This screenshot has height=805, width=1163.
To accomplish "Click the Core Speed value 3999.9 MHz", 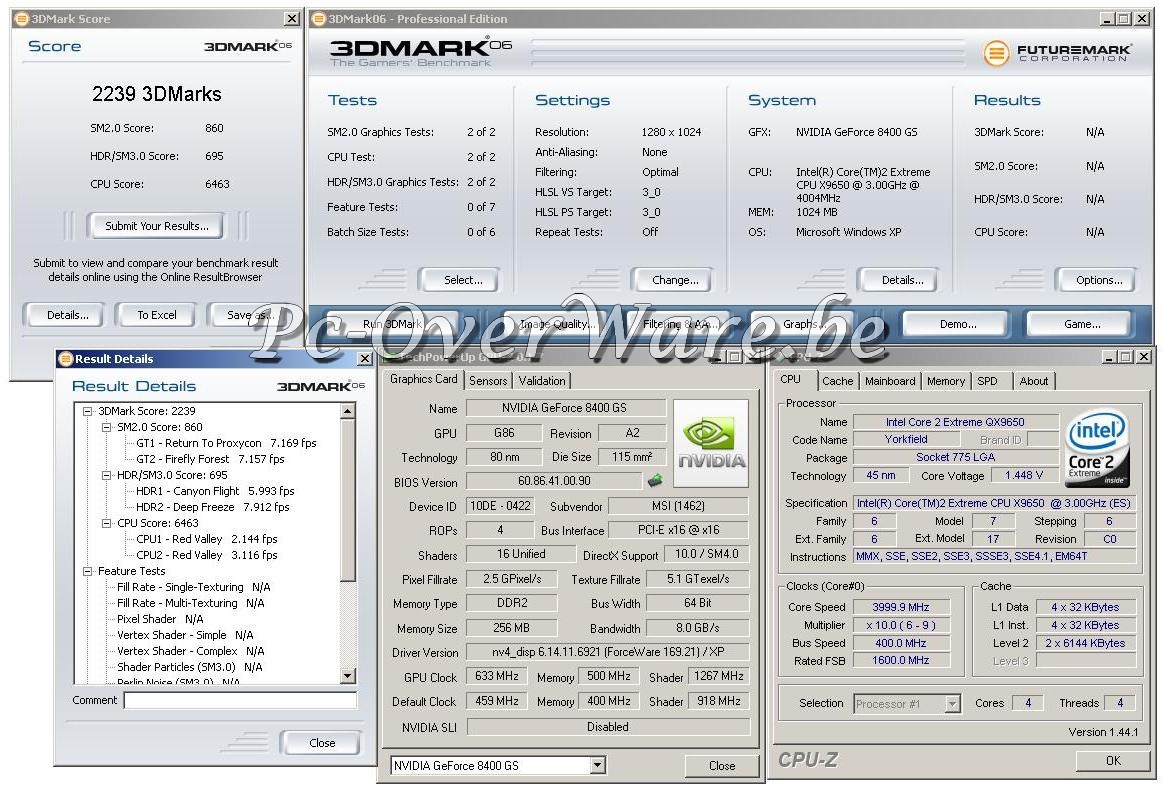I will pos(900,607).
